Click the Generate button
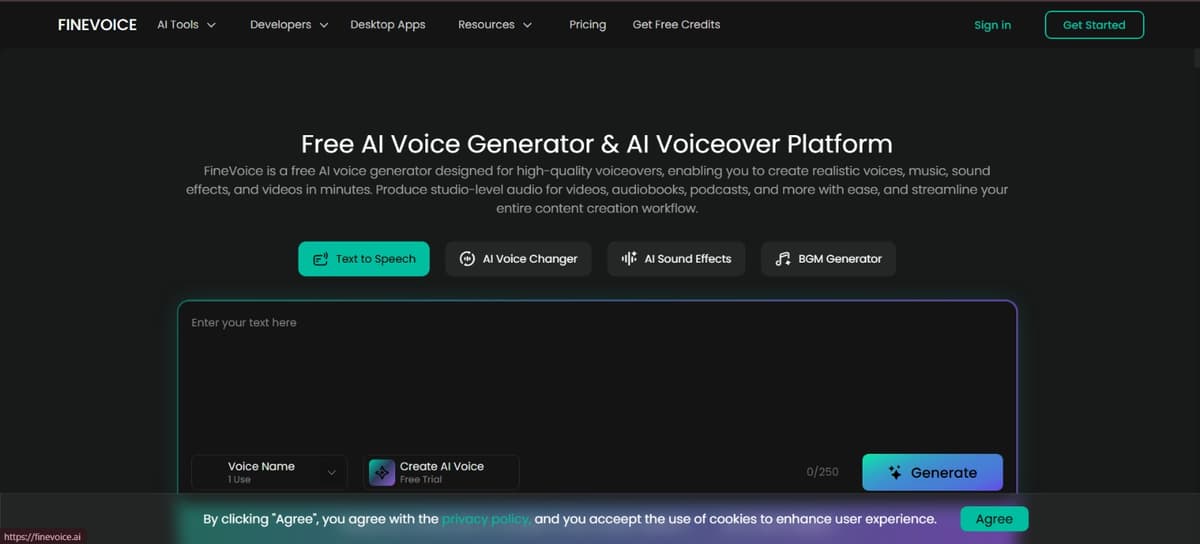This screenshot has height=544, width=1200. (932, 472)
